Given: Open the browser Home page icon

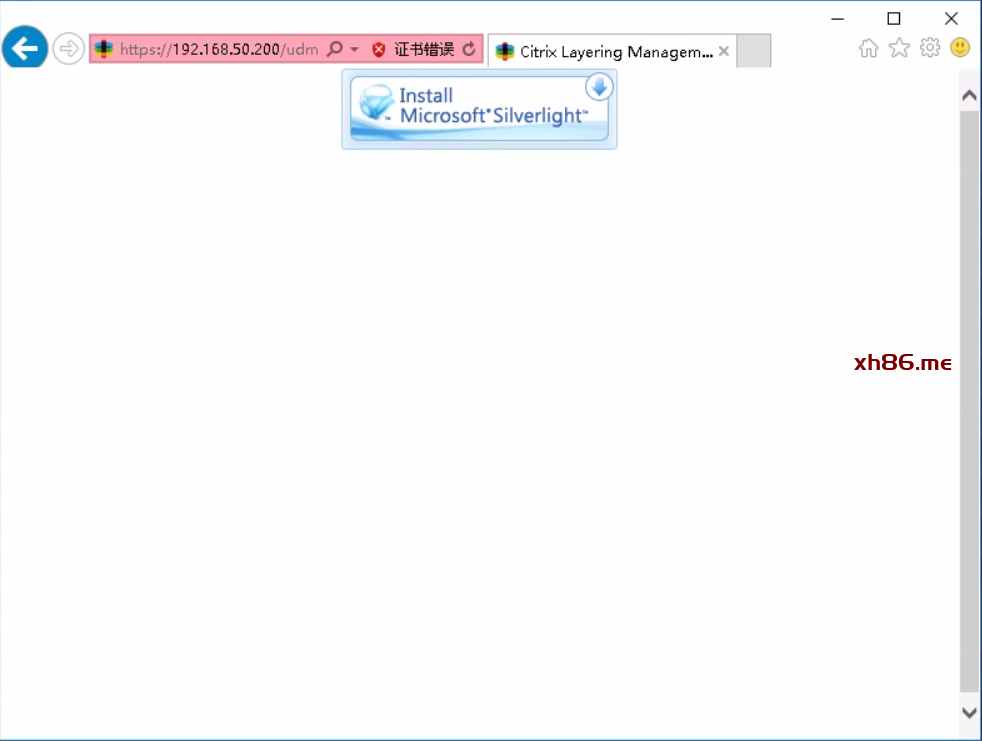Looking at the screenshot, I should 868,48.
